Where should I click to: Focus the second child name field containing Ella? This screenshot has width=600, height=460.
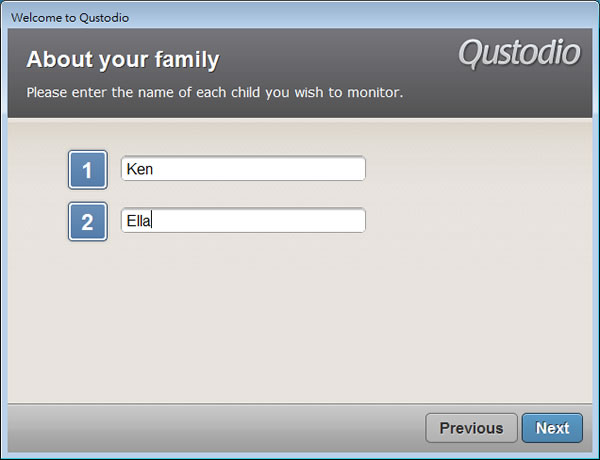click(243, 221)
